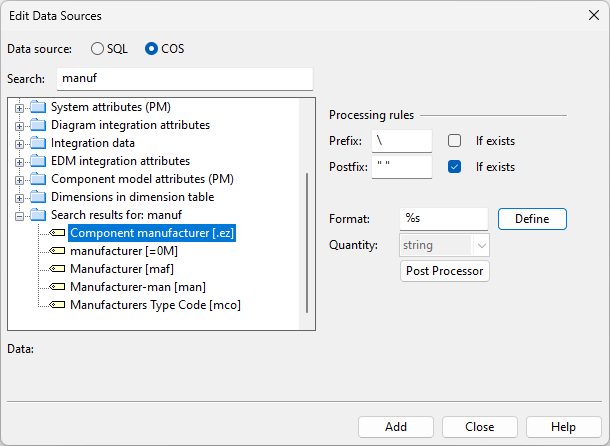
Task: Click the Dimensions in dimension table folder icon
Action: click(38, 197)
